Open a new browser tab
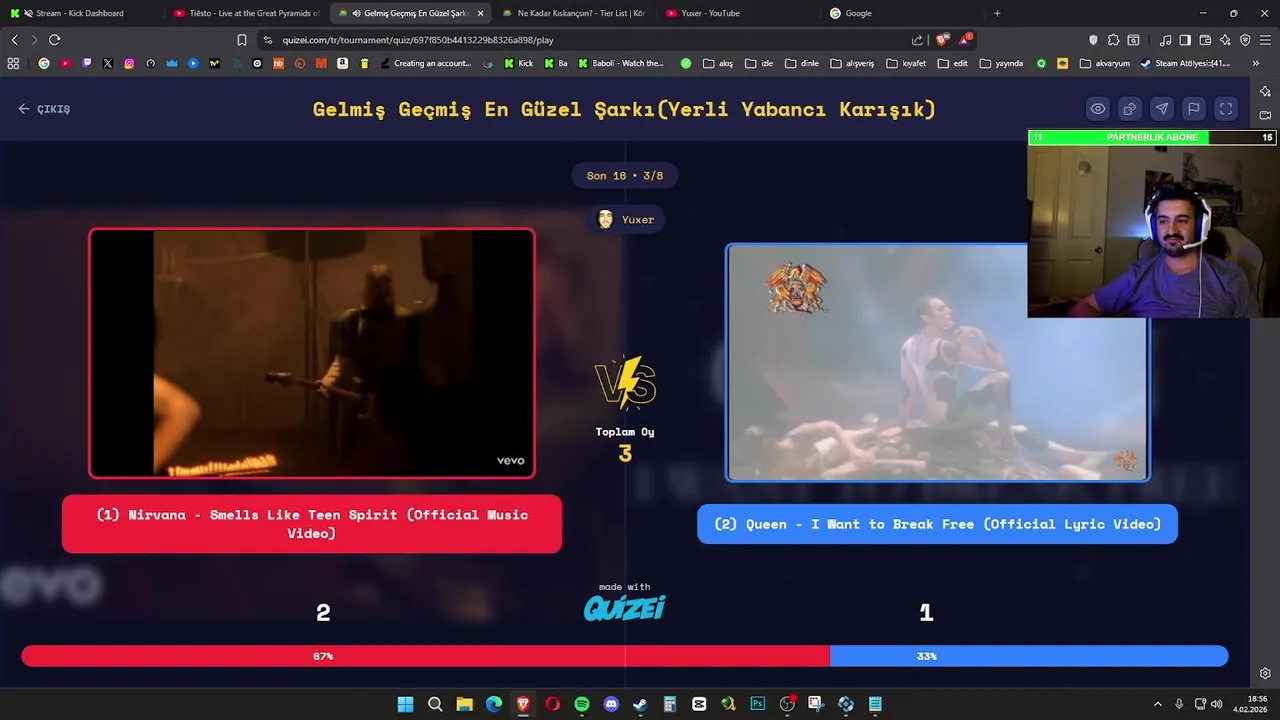The width and height of the screenshot is (1280, 720). tap(997, 13)
